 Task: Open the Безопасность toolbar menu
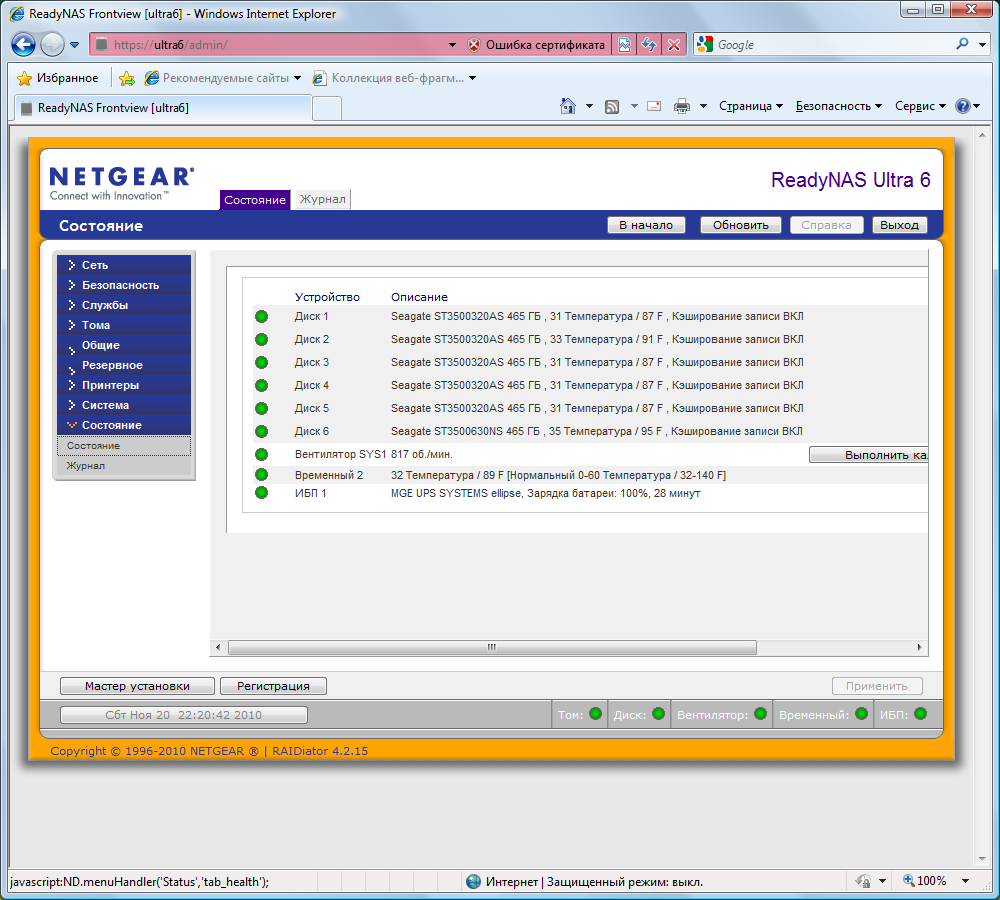(838, 106)
